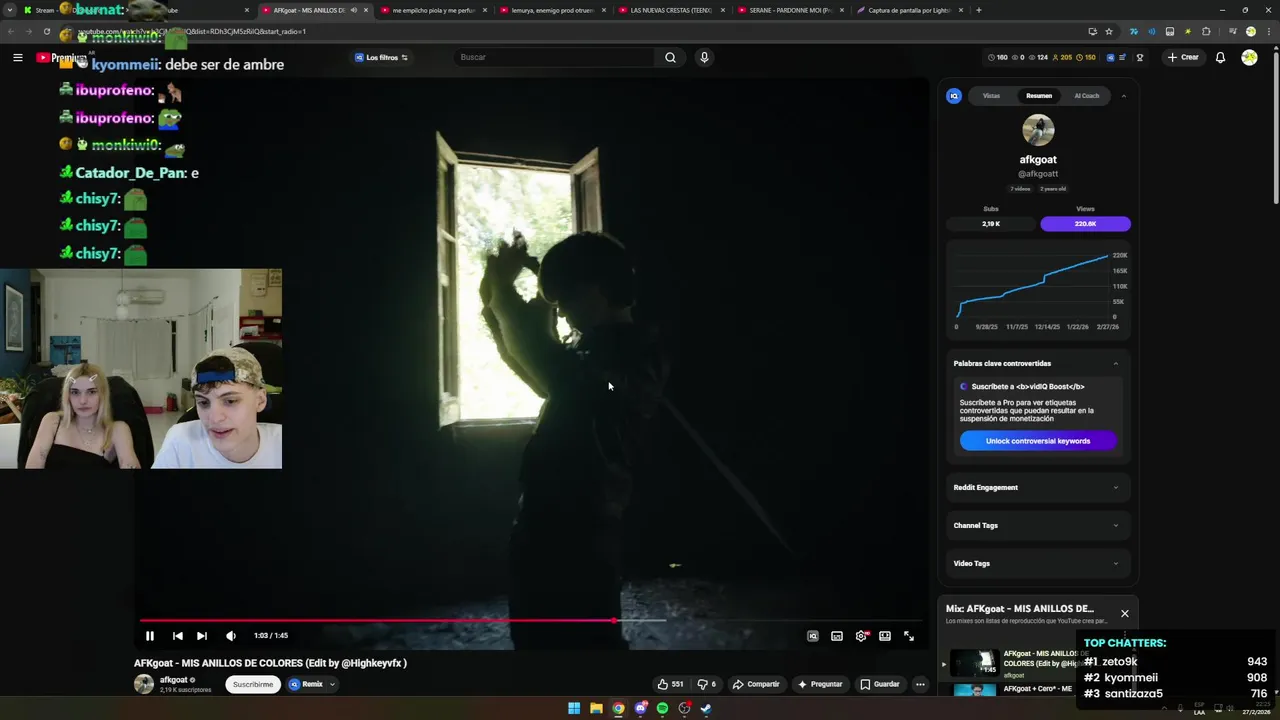Dislike the video with the thumbs-down button
The width and height of the screenshot is (1280, 720).
point(707,684)
